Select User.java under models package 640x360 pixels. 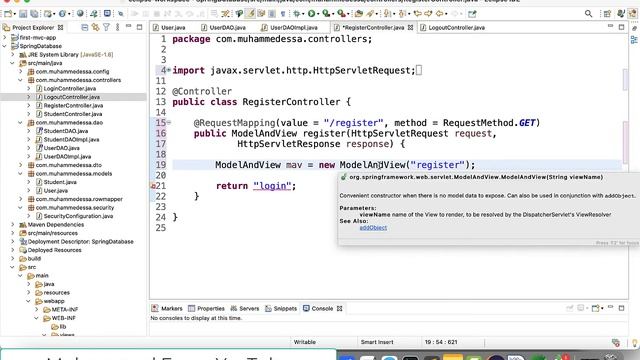[56, 191]
